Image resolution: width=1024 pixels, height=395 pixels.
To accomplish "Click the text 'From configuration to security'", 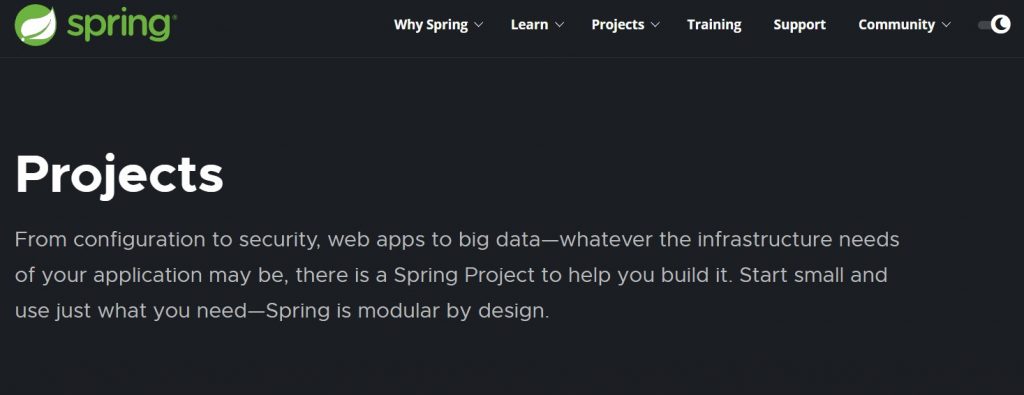I will 167,240.
